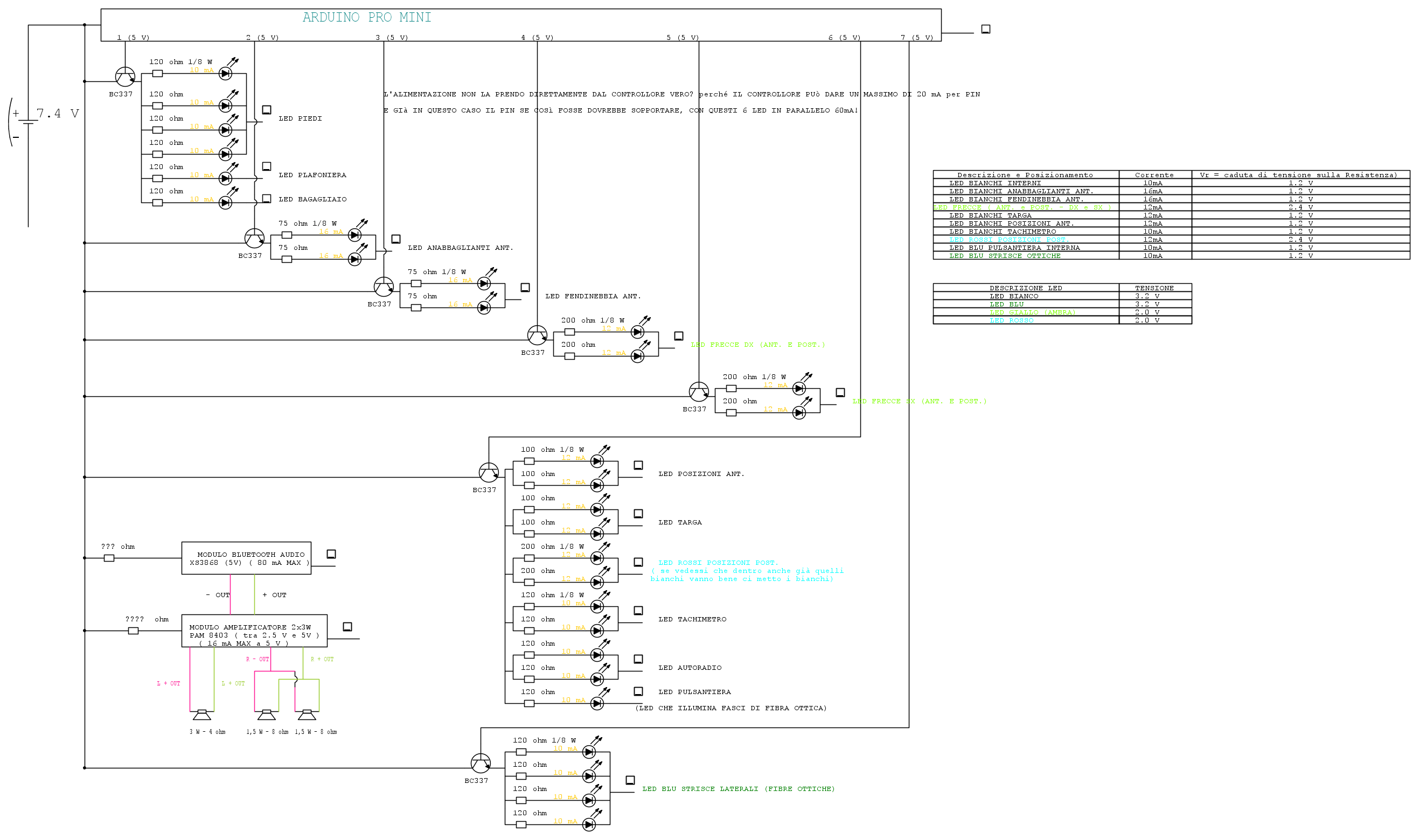
Task: Select the 7.4 V battery symbol
Action: tap(28, 122)
